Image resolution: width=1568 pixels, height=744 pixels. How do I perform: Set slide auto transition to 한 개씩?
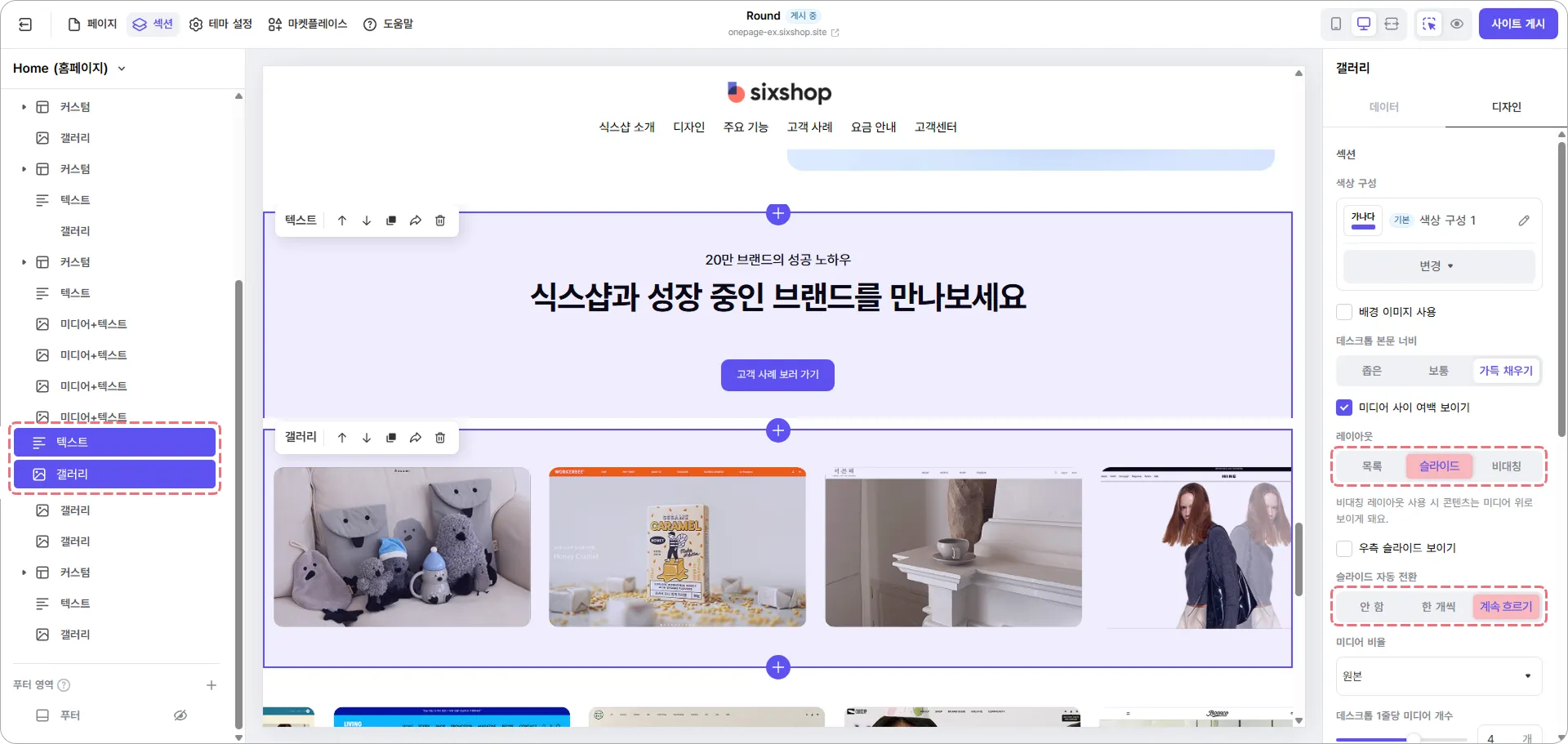click(x=1438, y=607)
